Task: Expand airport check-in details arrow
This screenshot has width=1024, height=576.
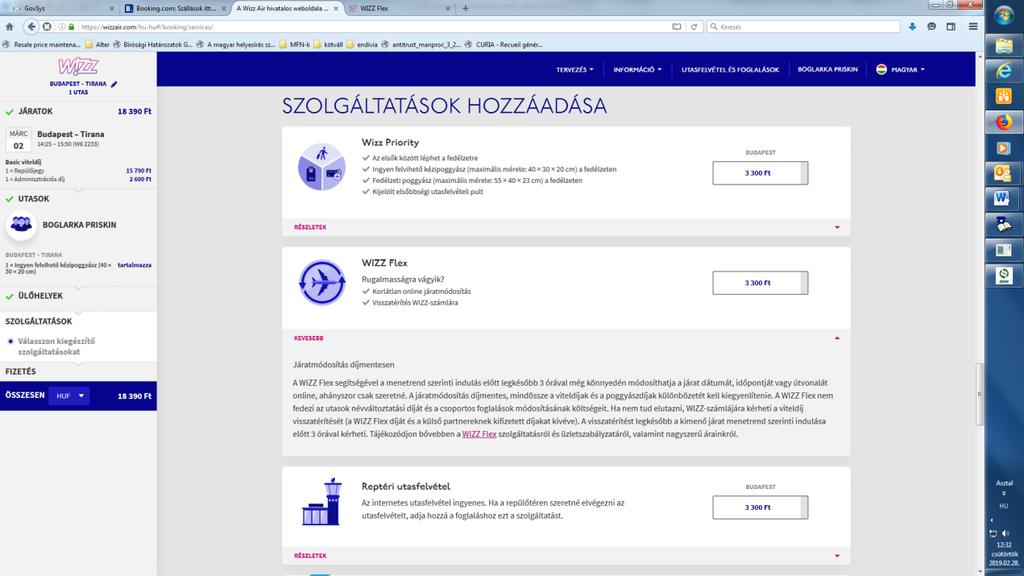Action: click(837, 556)
